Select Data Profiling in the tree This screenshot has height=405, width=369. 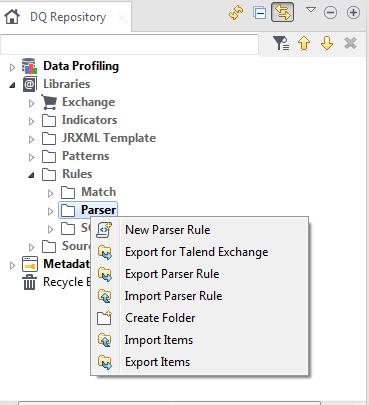tap(81, 66)
